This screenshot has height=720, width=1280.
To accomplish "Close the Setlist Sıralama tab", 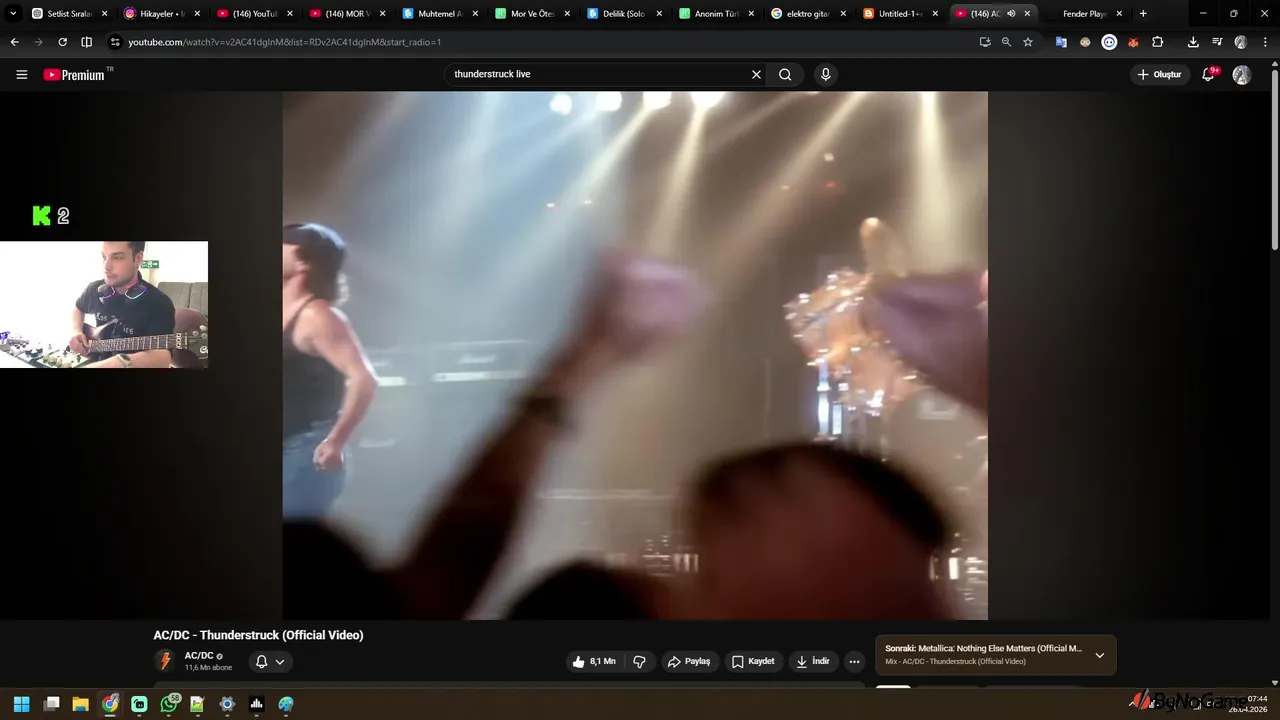I will click(x=105, y=14).
